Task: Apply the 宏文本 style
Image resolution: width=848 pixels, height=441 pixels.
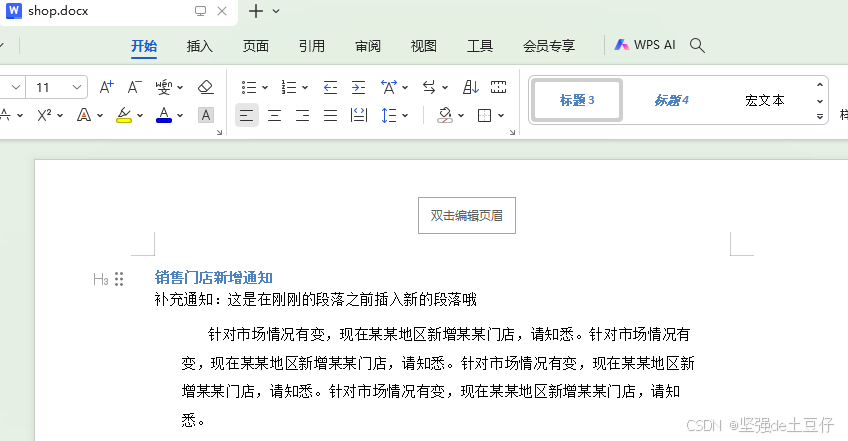Action: tap(764, 100)
